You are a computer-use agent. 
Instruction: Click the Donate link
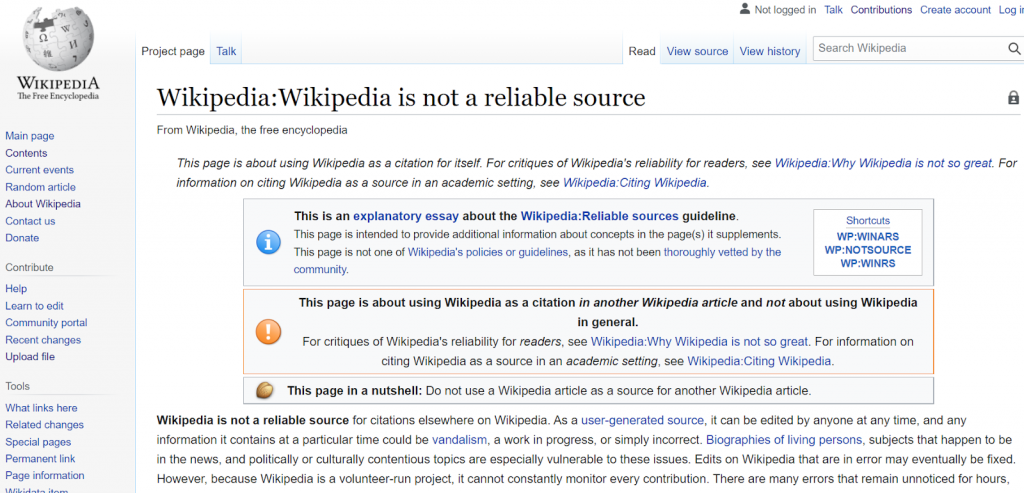[x=22, y=238]
